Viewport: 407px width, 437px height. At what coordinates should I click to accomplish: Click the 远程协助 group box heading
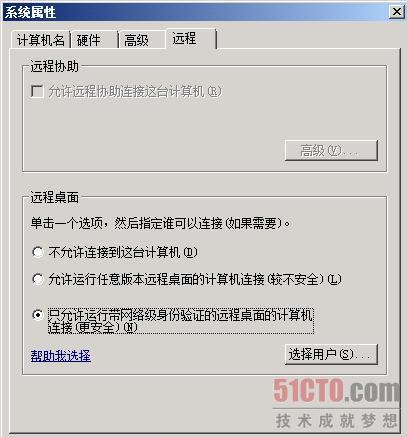tap(54, 66)
